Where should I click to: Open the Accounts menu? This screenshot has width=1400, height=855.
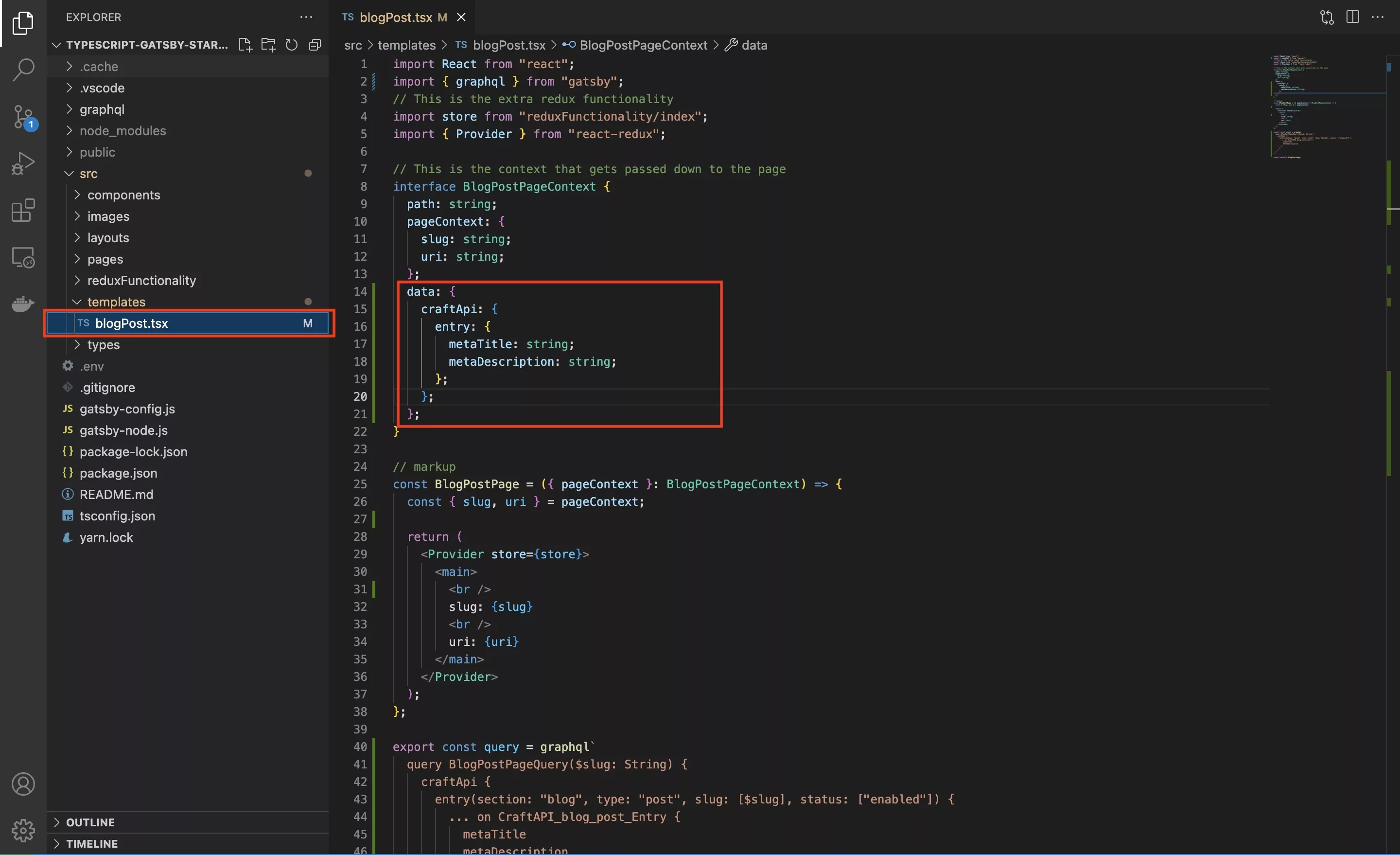coord(23,784)
